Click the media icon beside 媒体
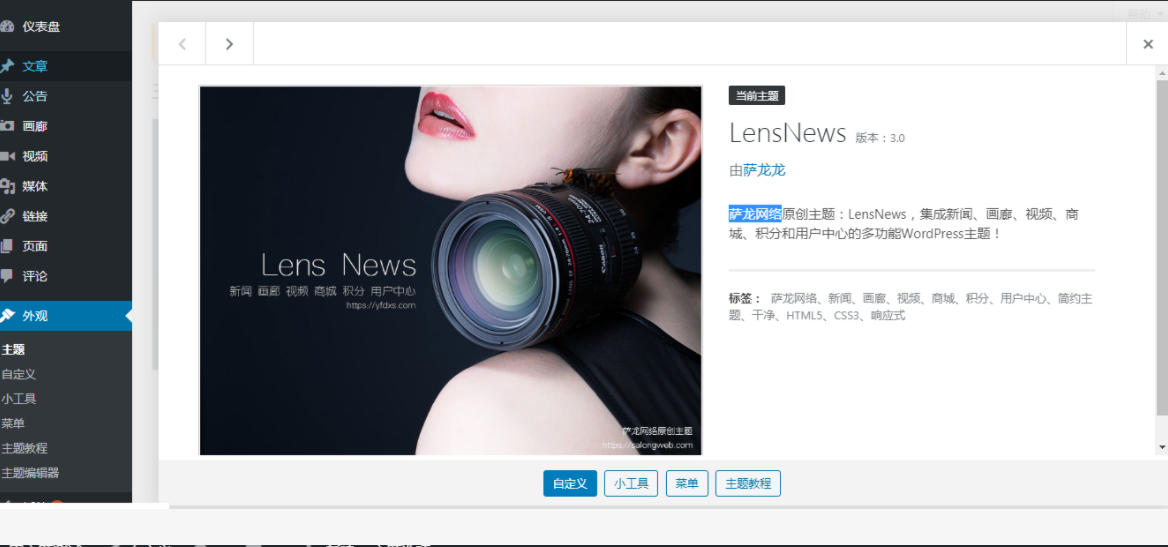Screen dimensions: 1168x547 click(x=7, y=186)
